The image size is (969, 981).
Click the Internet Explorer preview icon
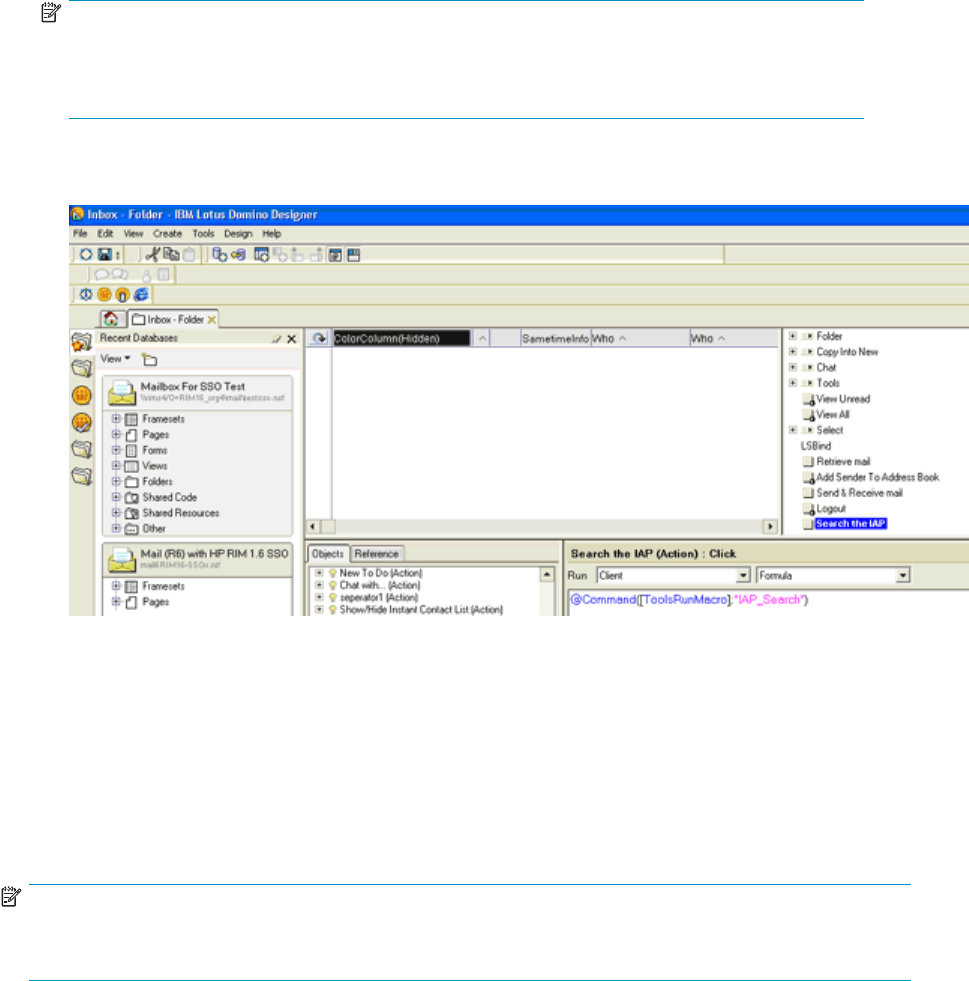[x=141, y=295]
